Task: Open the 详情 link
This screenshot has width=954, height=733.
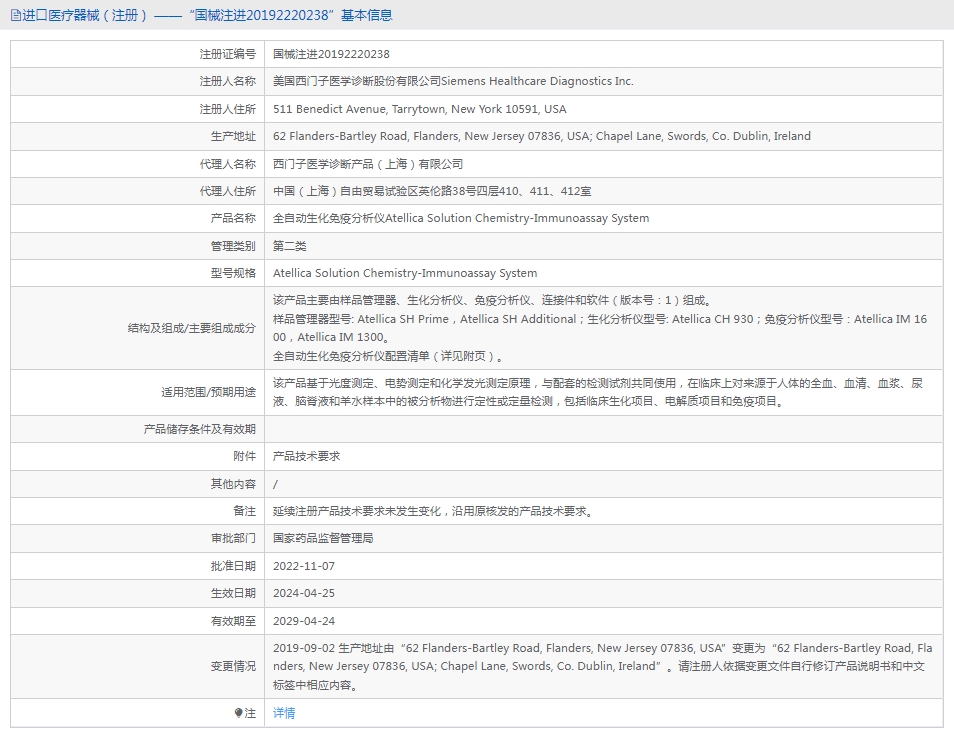Action: click(x=284, y=713)
